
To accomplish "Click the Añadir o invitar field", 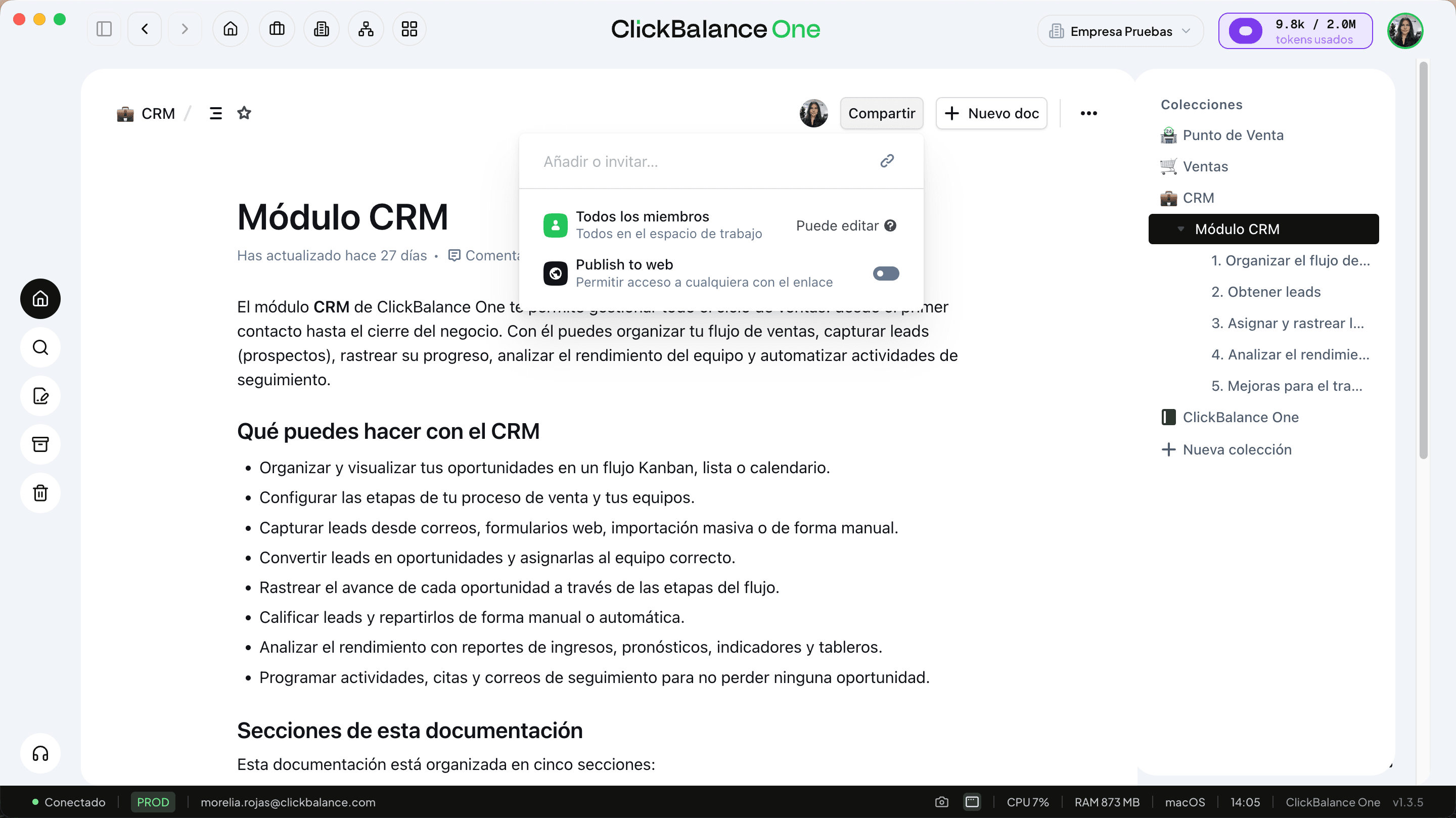I will click(701, 162).
